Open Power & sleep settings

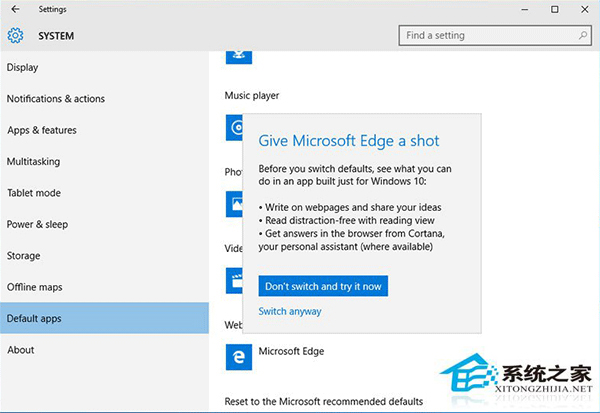coord(104,224)
